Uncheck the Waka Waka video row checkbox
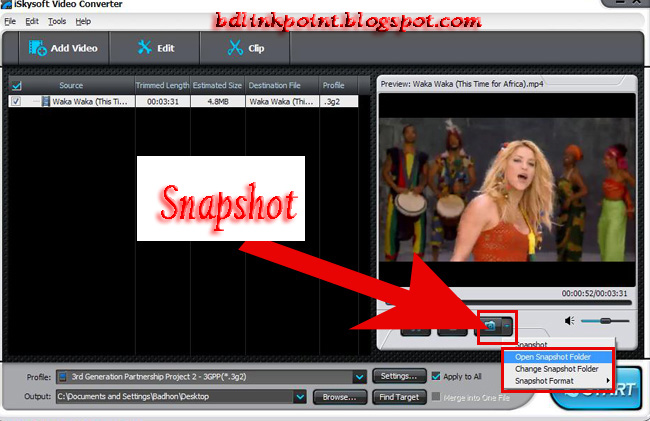 click(16, 101)
